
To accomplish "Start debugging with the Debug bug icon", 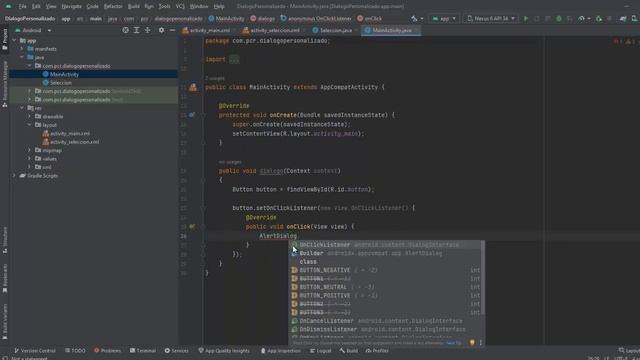I will pos(559,18).
